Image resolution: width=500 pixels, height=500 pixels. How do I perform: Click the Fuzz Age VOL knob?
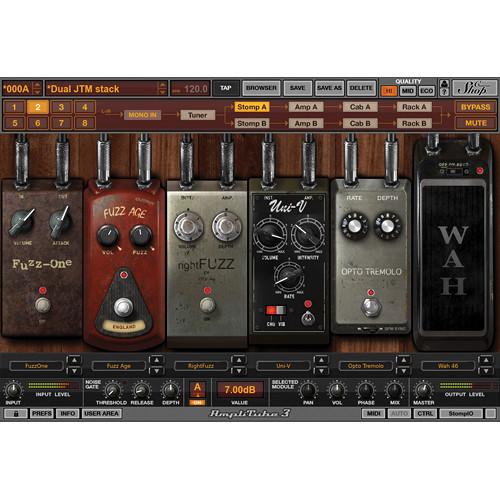click(x=108, y=235)
